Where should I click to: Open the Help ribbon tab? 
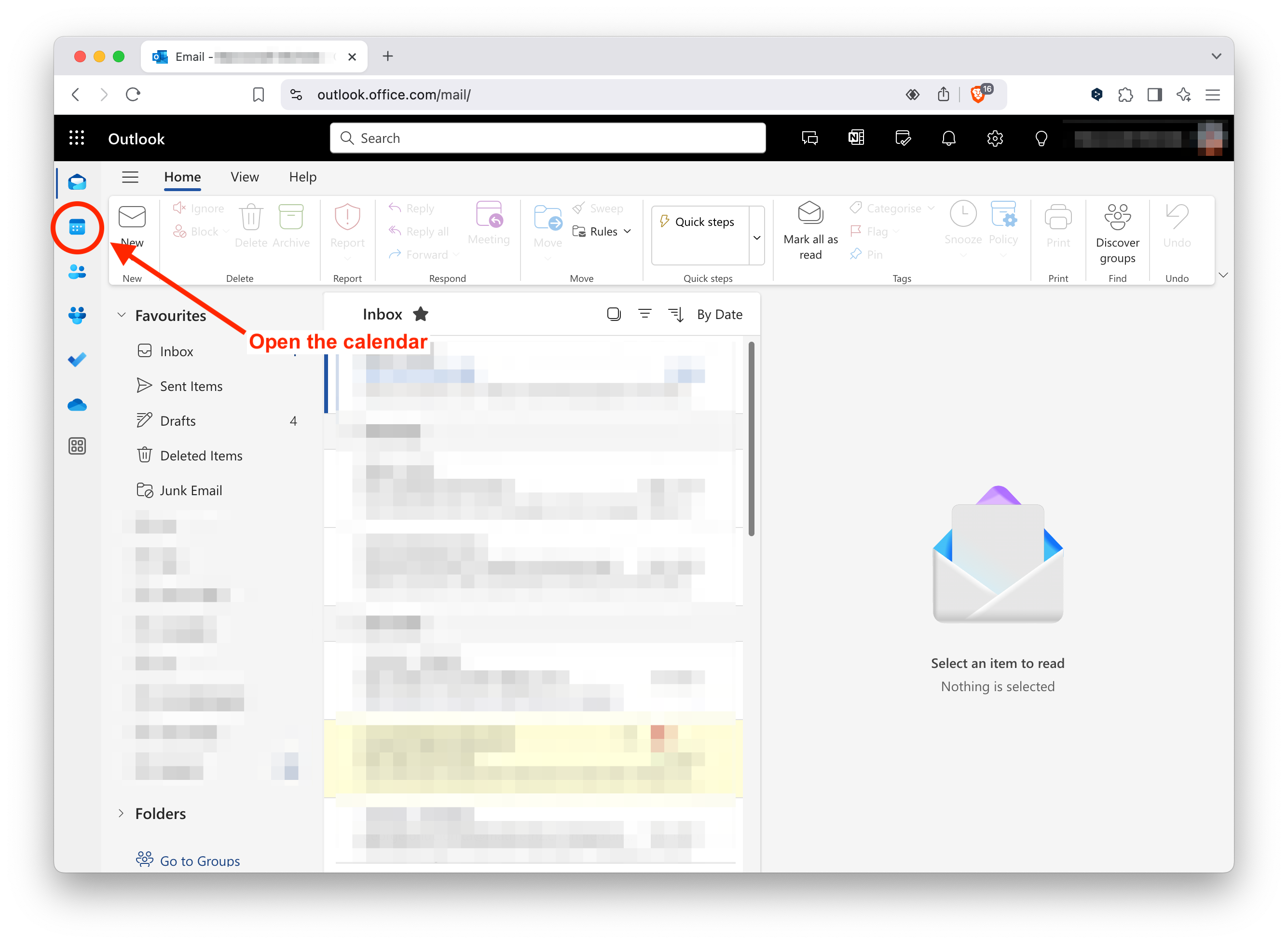point(302,177)
